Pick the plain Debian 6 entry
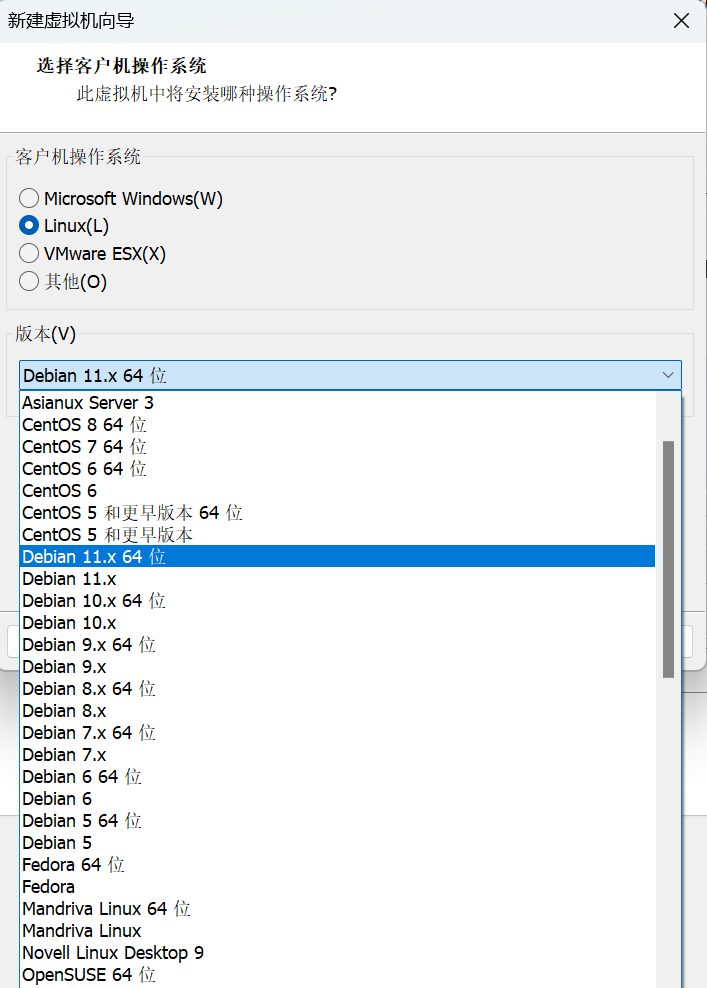 click(338, 799)
